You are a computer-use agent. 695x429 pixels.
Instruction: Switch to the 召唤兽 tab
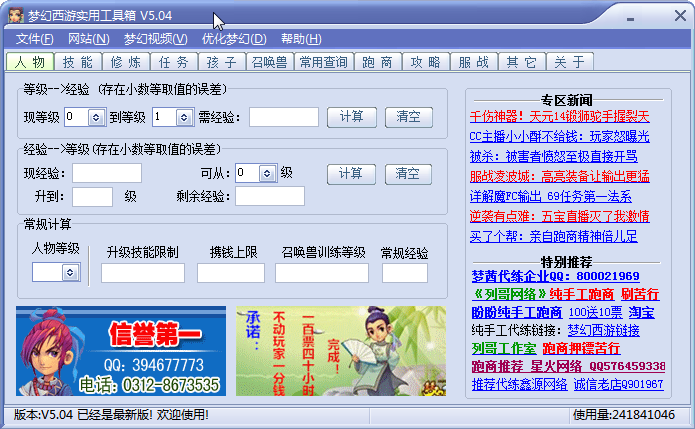(269, 62)
